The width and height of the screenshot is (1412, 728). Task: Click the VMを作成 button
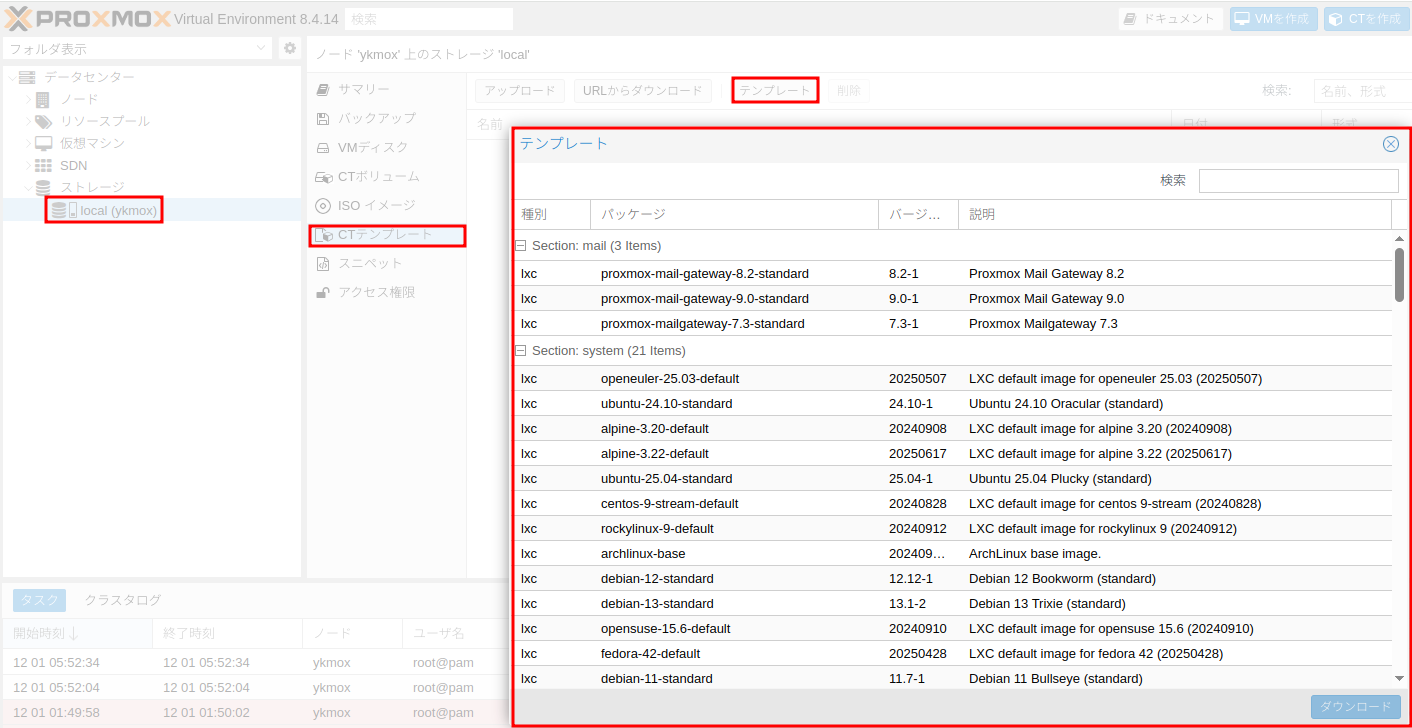pyautogui.click(x=1274, y=19)
